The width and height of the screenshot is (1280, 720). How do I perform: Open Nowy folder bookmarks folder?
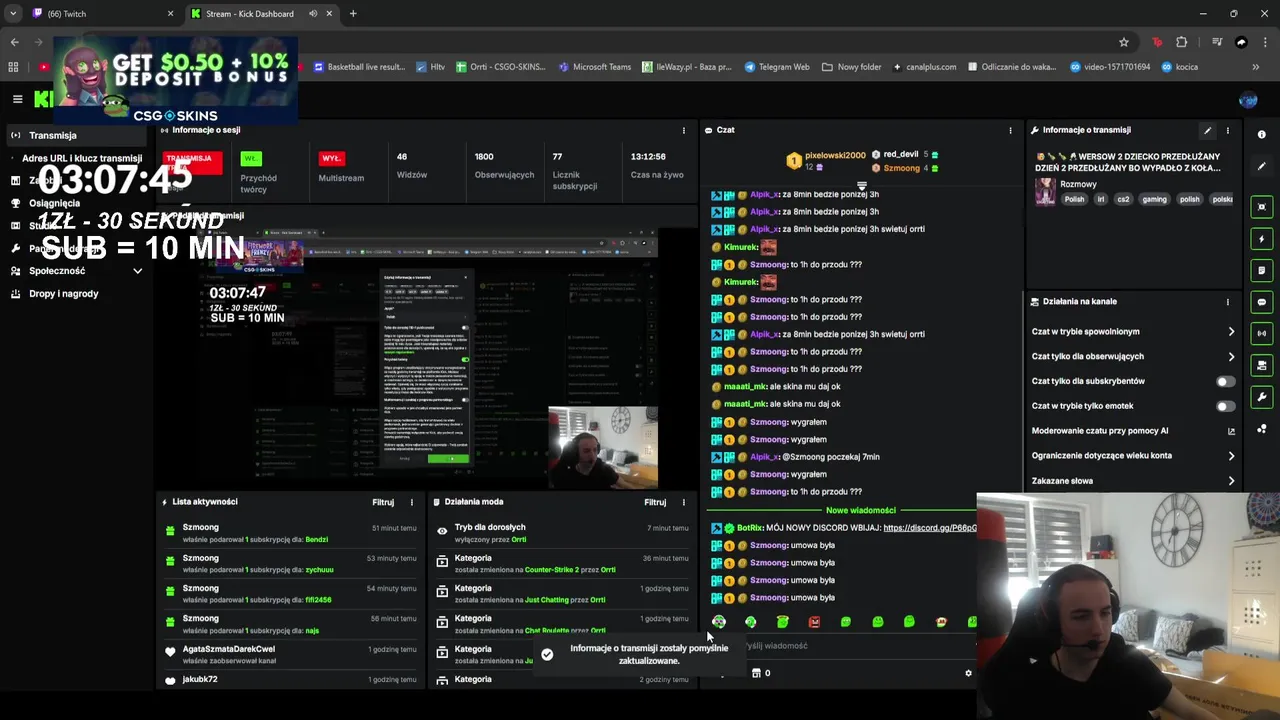pos(852,67)
